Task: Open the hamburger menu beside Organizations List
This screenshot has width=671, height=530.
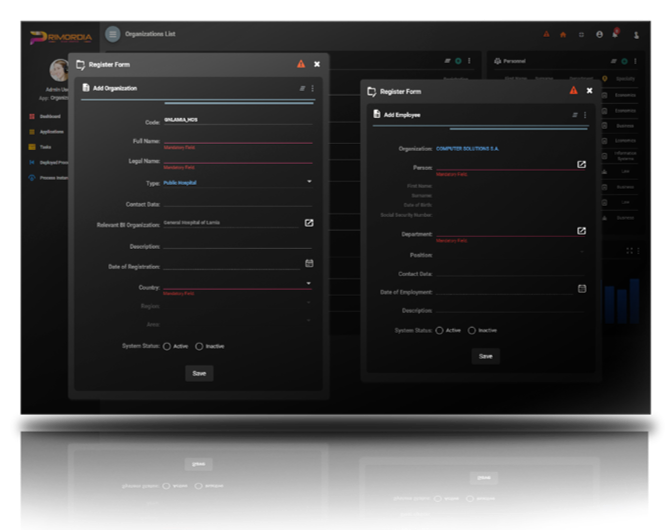Action: [x=112, y=34]
